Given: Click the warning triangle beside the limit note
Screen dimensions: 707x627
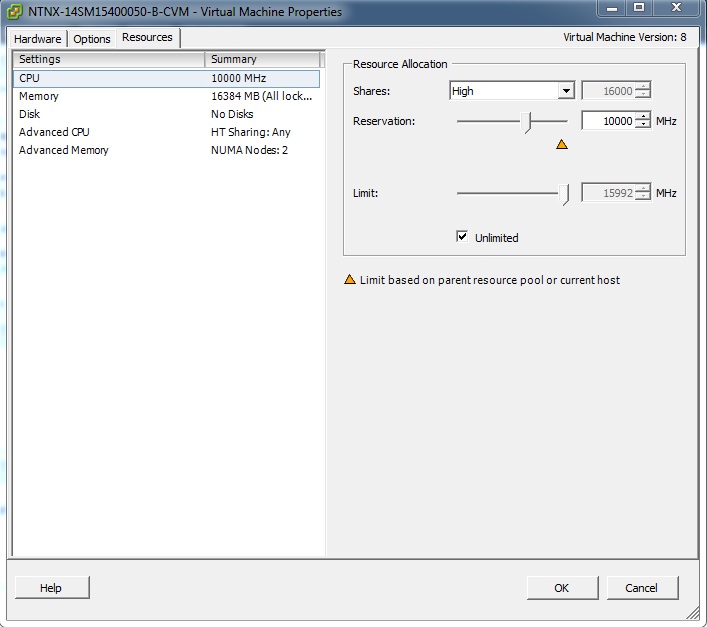Looking at the screenshot, I should click(x=350, y=280).
